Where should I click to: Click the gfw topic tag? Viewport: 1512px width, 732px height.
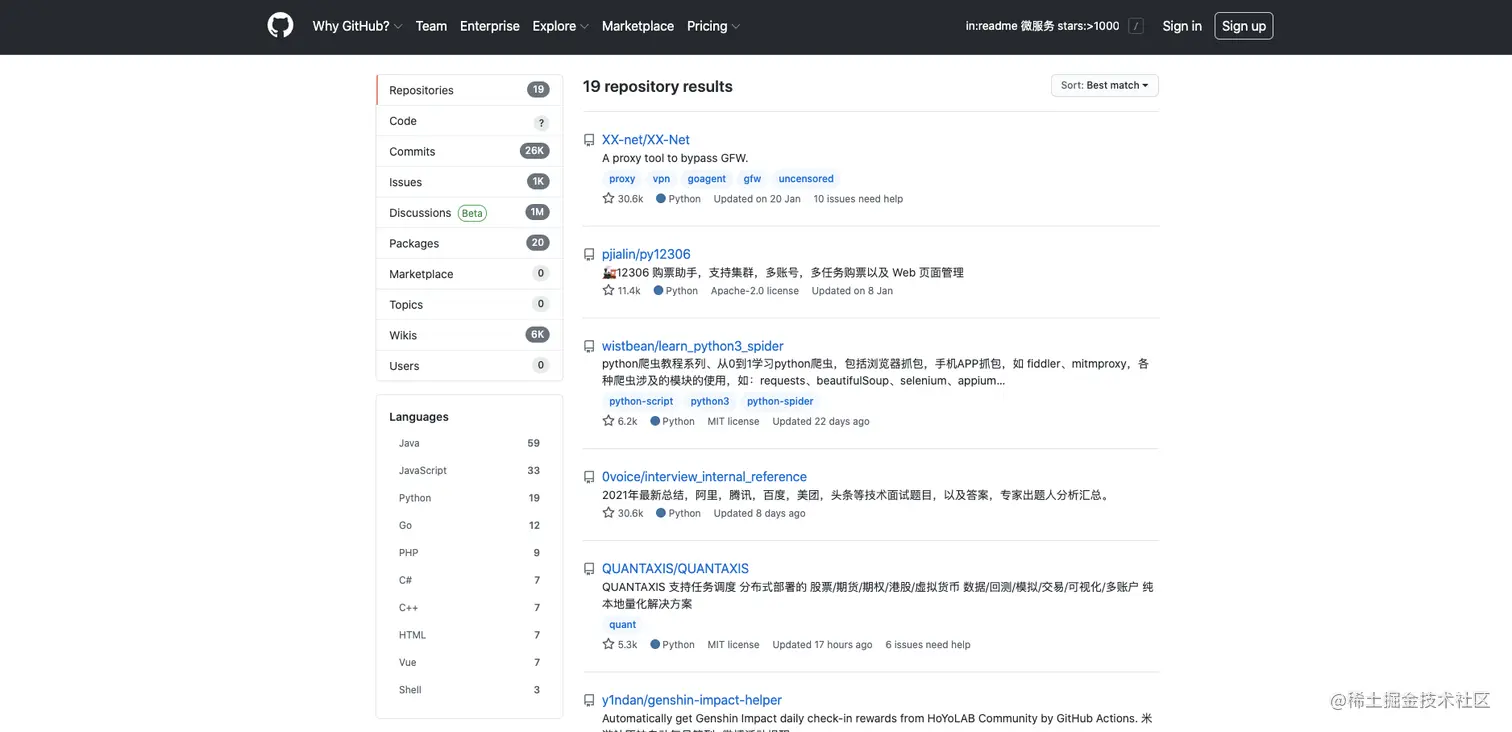pos(752,179)
